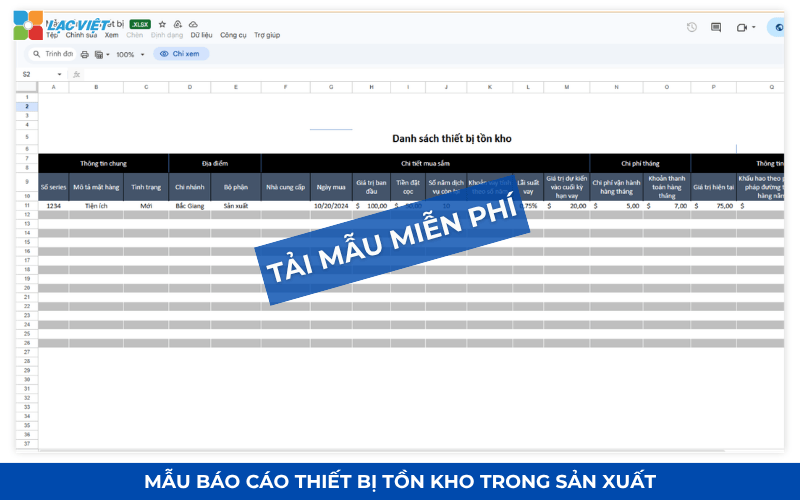Click the "Tiền đặt cọc" header cell
Viewport: 800px width, 500px height.
pyautogui.click(x=408, y=187)
